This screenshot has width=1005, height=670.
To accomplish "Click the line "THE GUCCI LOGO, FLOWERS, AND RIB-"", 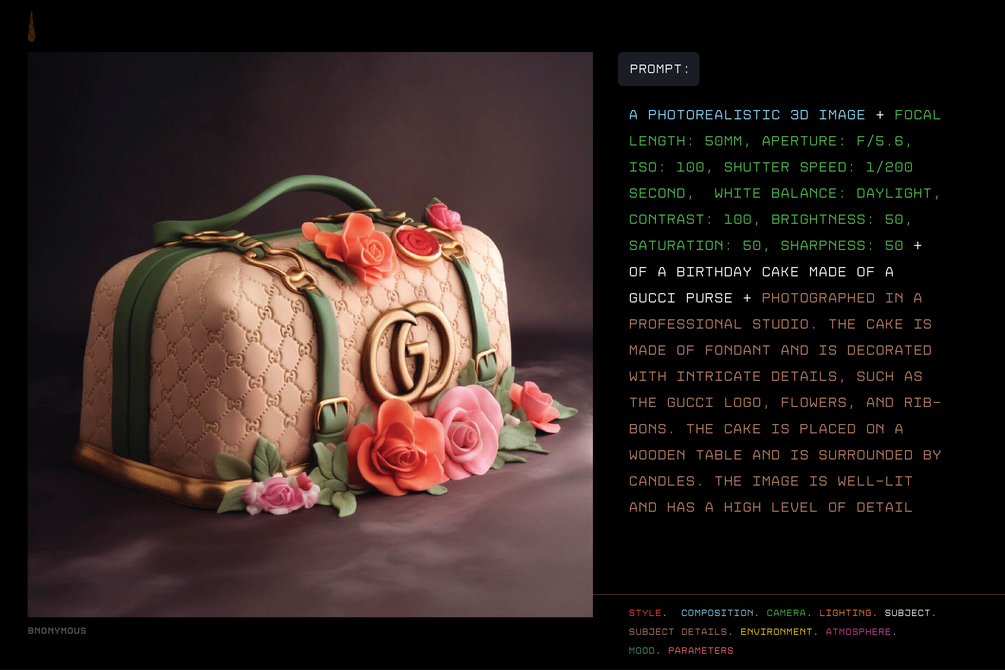I will click(x=785, y=403).
